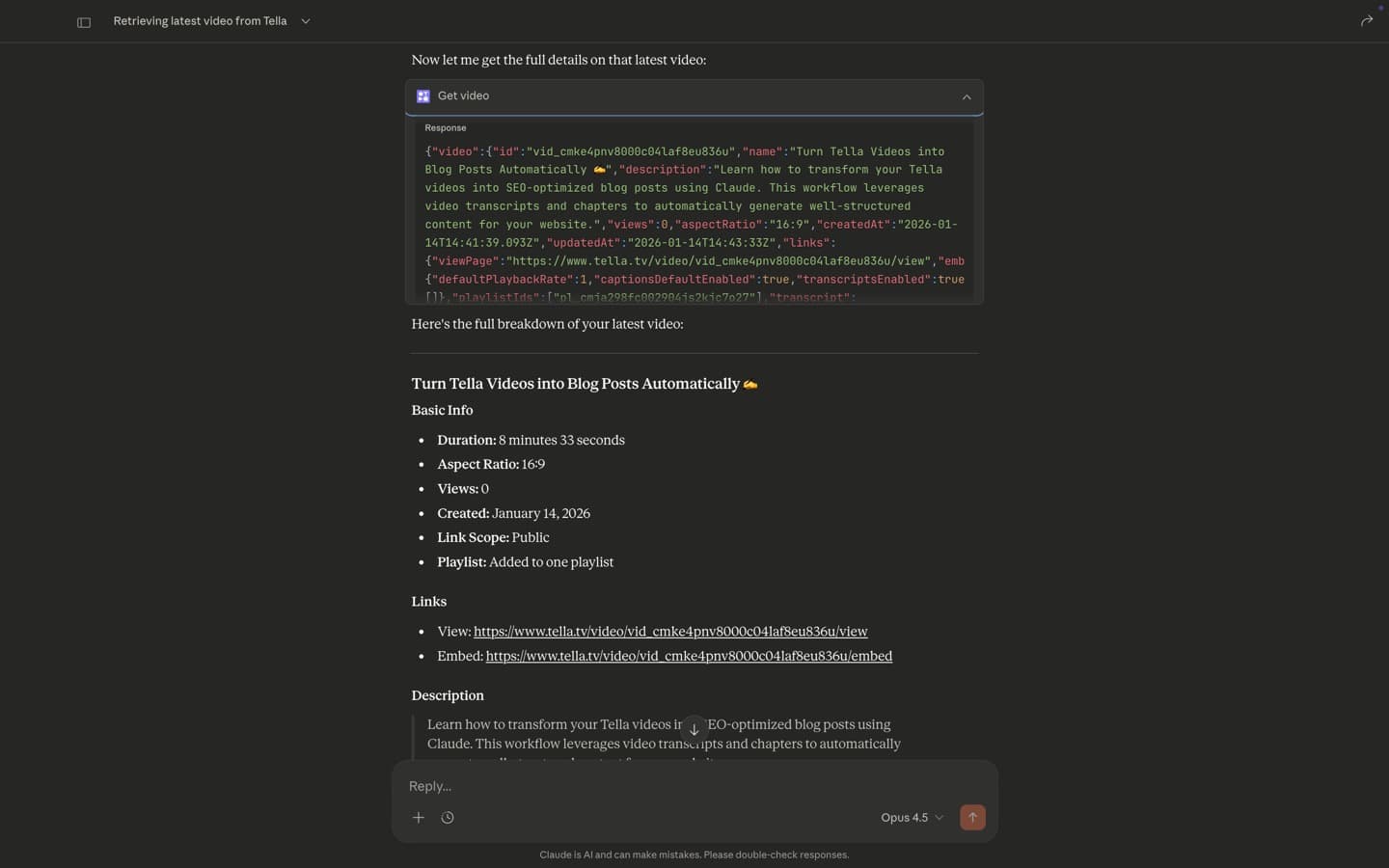The width and height of the screenshot is (1389, 868).
Task: Open the video Embed link
Action: [689, 656]
